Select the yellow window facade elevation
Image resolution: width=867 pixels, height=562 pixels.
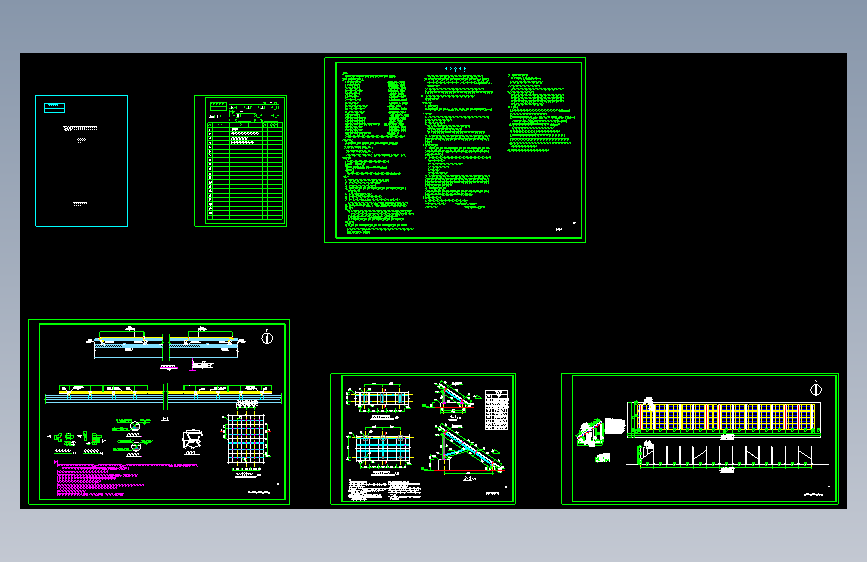(724, 419)
